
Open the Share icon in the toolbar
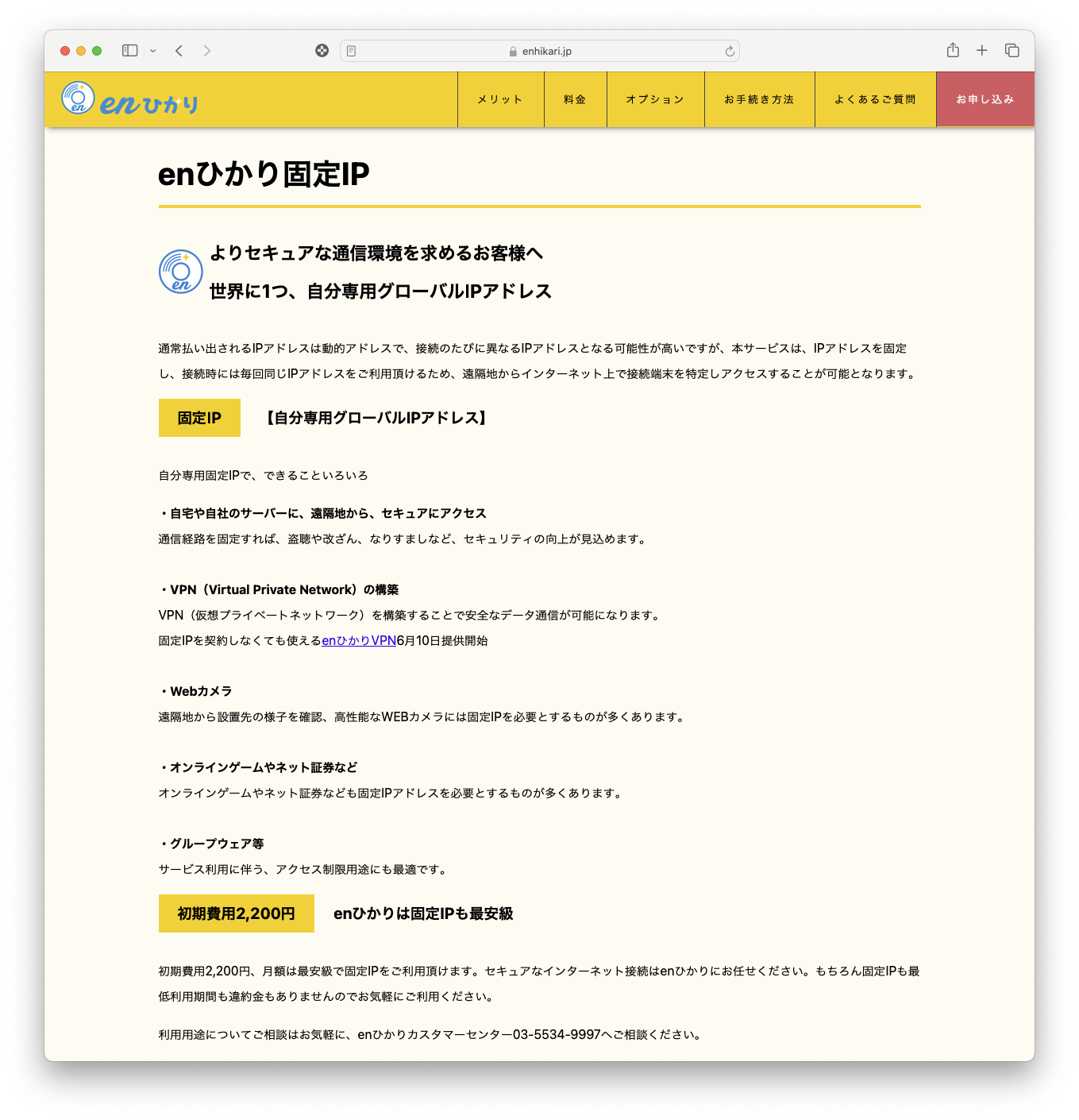(x=953, y=51)
